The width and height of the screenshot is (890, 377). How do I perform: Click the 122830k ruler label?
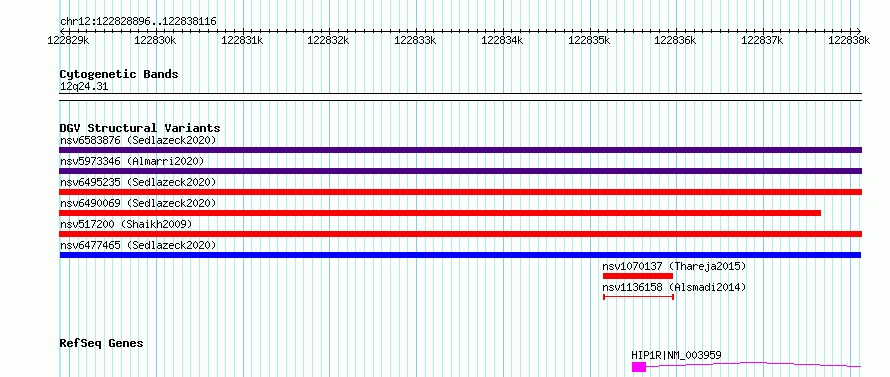pyautogui.click(x=155, y=40)
